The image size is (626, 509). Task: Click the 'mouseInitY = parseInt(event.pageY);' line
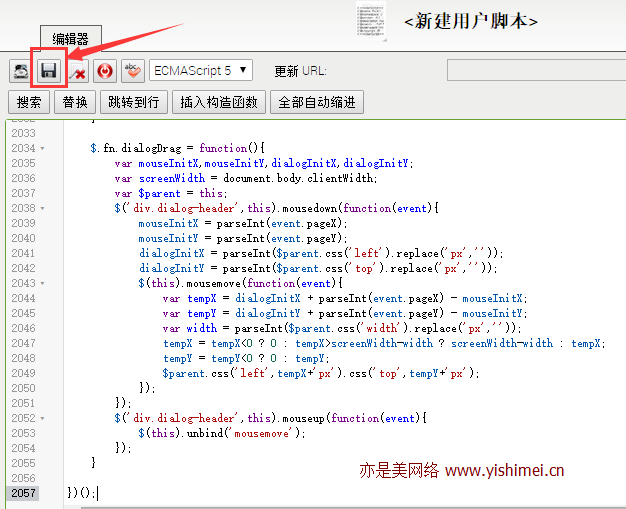pos(243,238)
